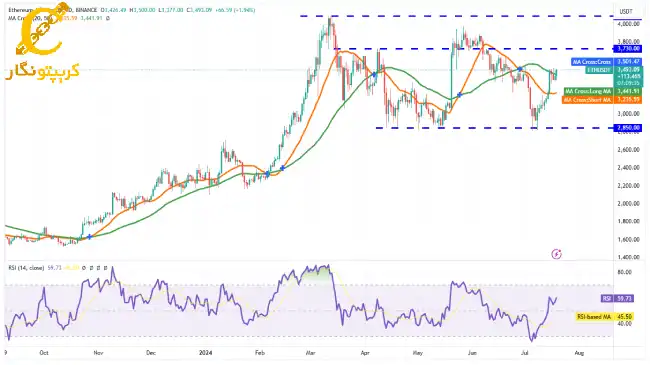Click the 2024 label on the time axis

[x=205, y=353]
